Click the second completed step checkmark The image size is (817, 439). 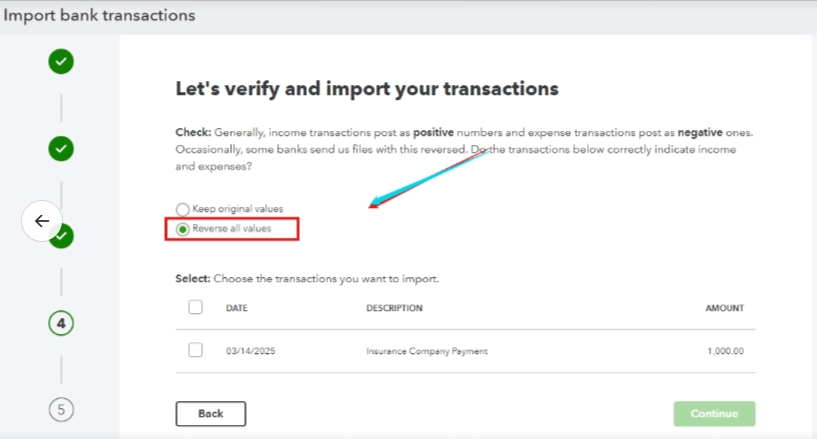click(61, 149)
